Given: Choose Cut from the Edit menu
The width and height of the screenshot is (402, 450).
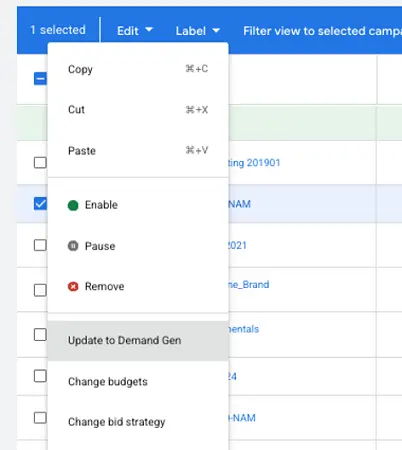Looking at the screenshot, I should [138, 110].
